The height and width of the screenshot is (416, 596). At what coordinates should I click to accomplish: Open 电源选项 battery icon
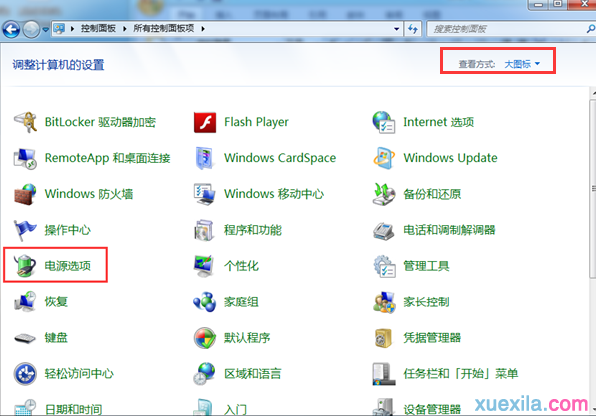[25, 265]
